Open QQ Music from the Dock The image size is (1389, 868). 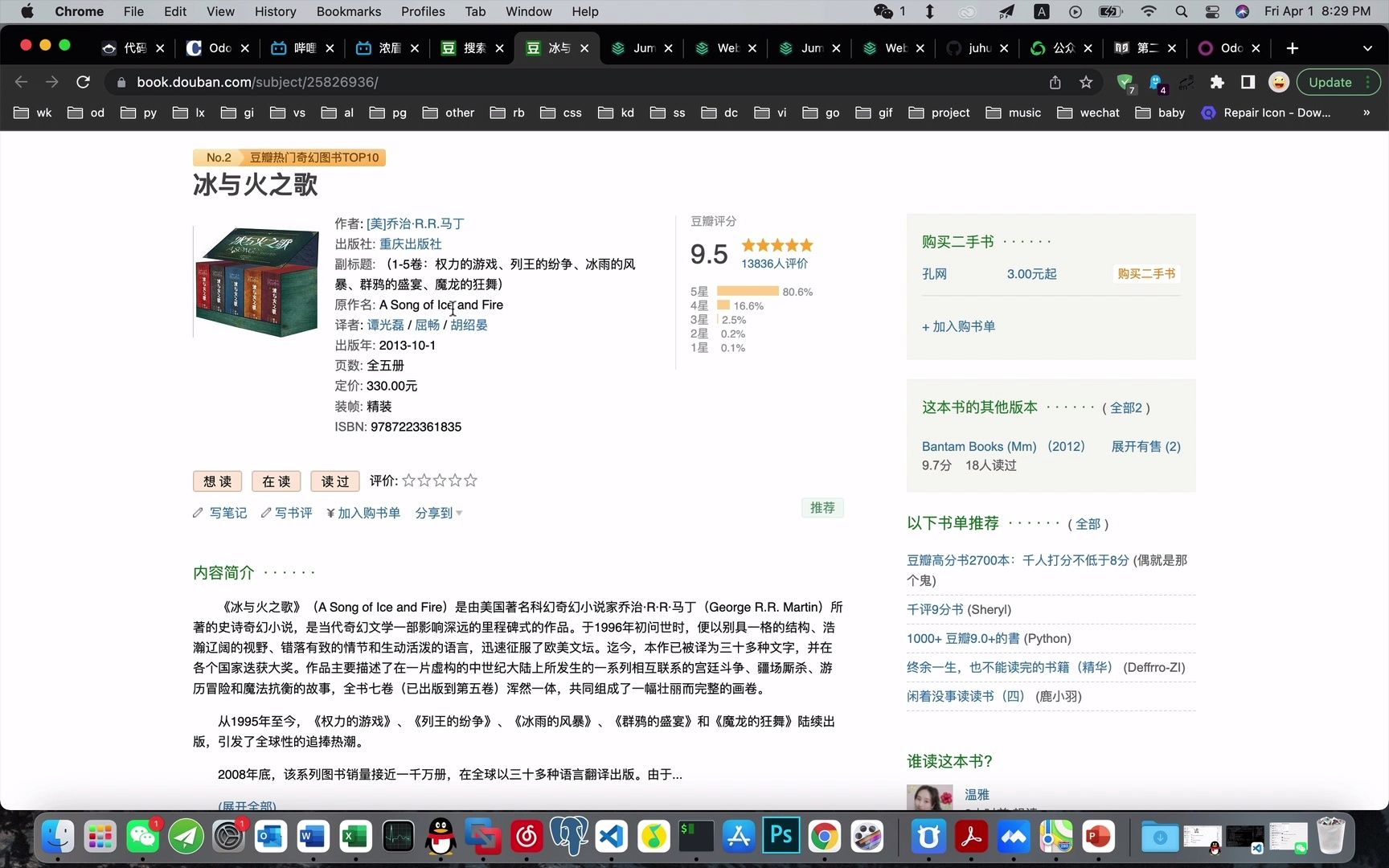[x=654, y=836]
